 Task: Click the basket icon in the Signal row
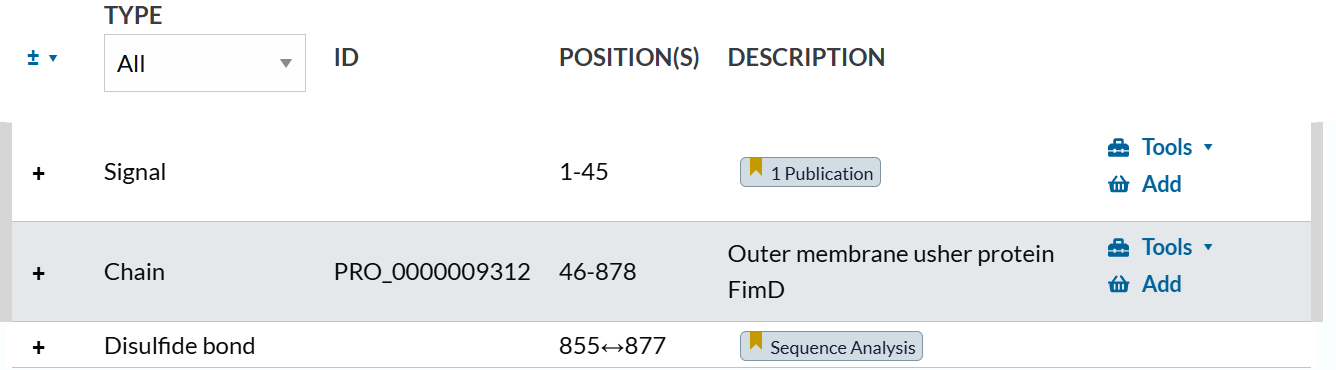[1118, 185]
